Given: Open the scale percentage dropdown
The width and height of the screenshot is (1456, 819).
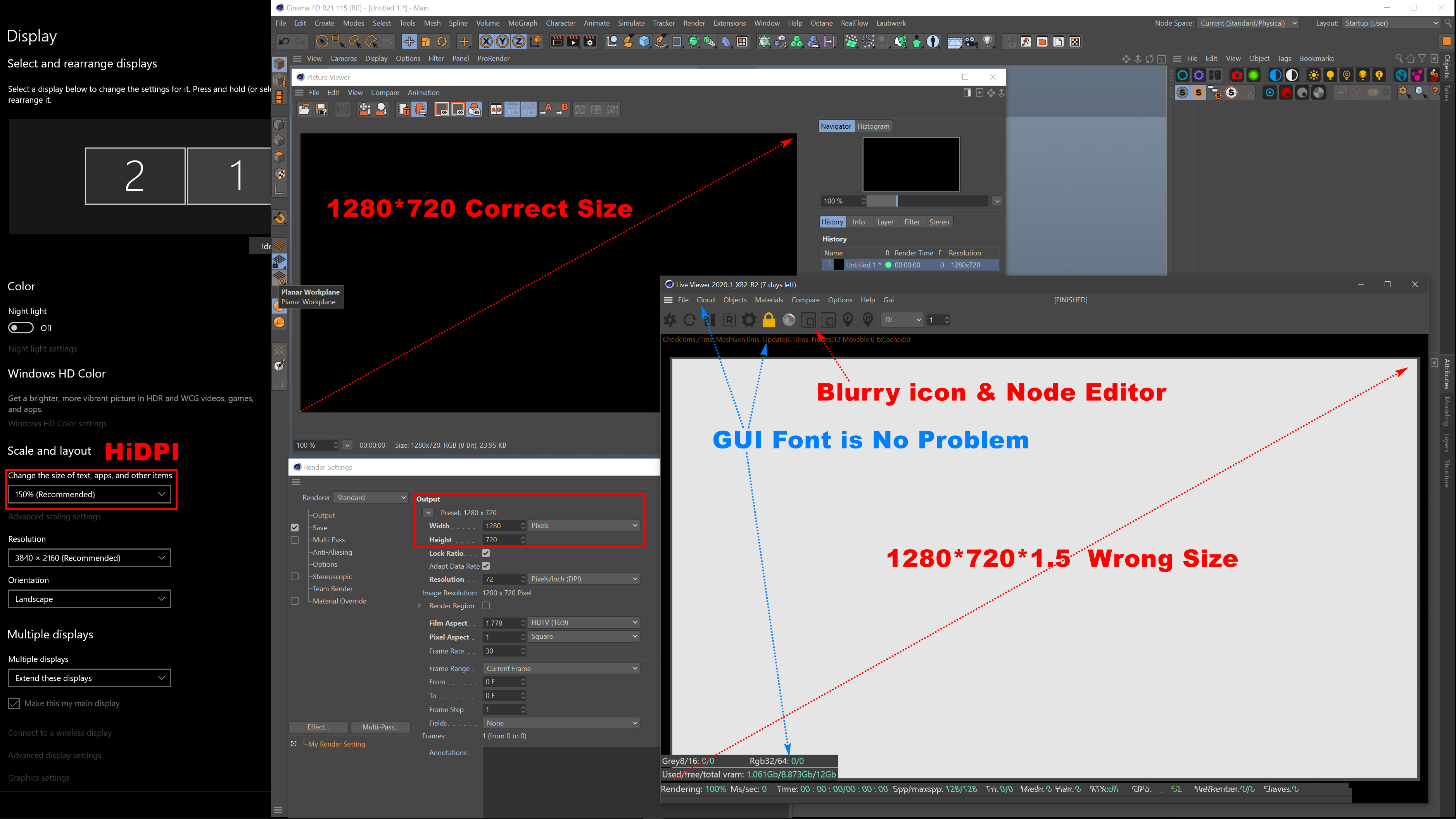Looking at the screenshot, I should pos(89,494).
